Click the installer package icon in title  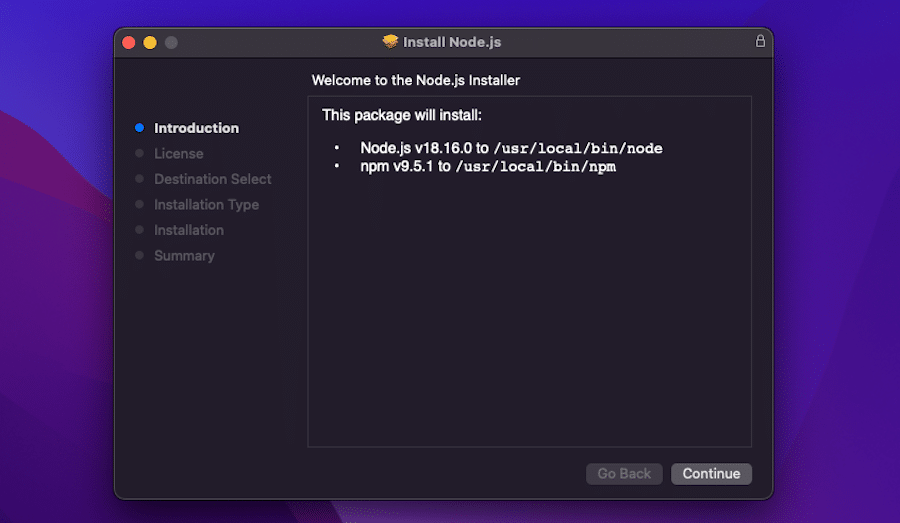(390, 41)
